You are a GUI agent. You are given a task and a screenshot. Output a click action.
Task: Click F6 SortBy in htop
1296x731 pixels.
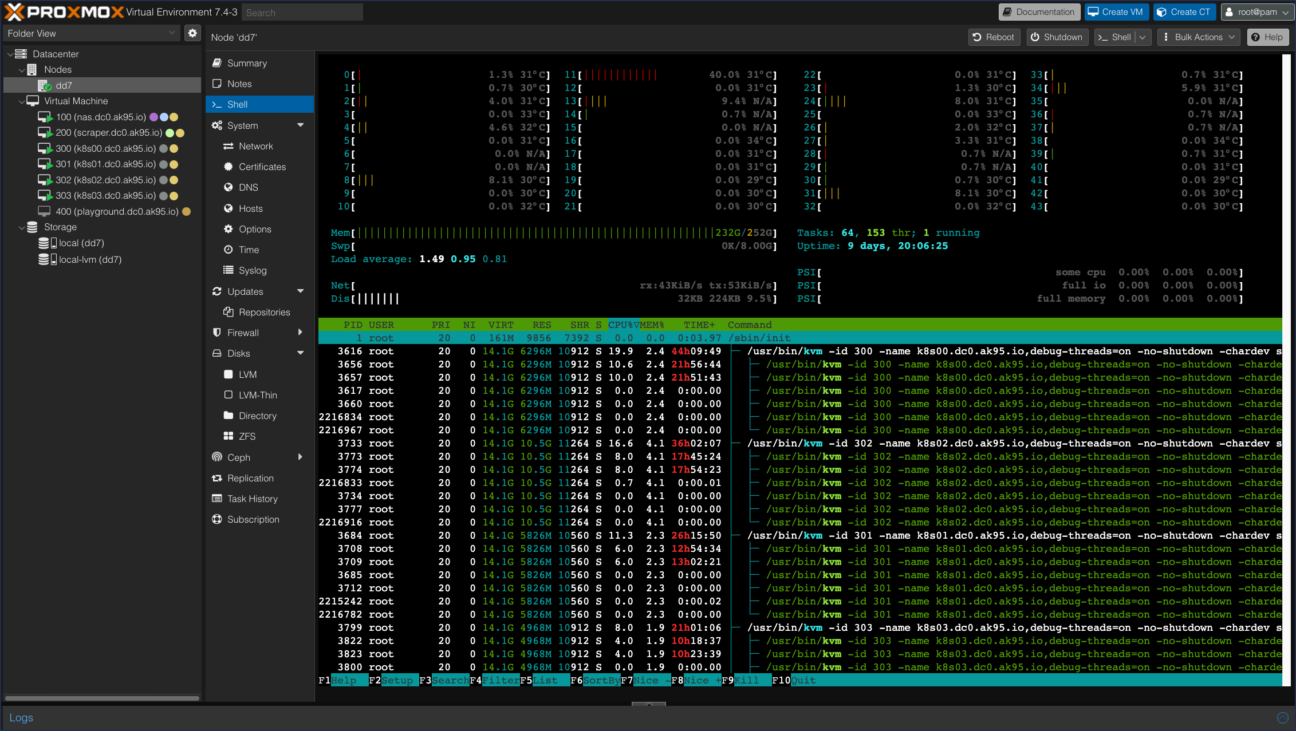coord(595,680)
